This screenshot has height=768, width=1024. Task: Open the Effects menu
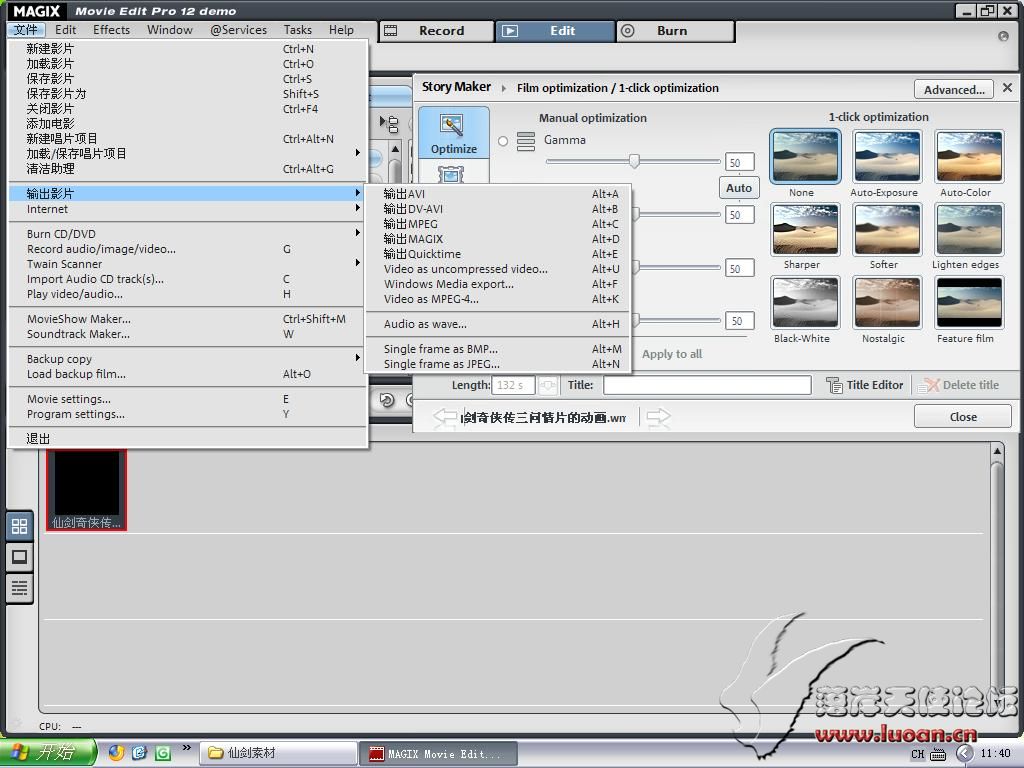click(x=112, y=30)
